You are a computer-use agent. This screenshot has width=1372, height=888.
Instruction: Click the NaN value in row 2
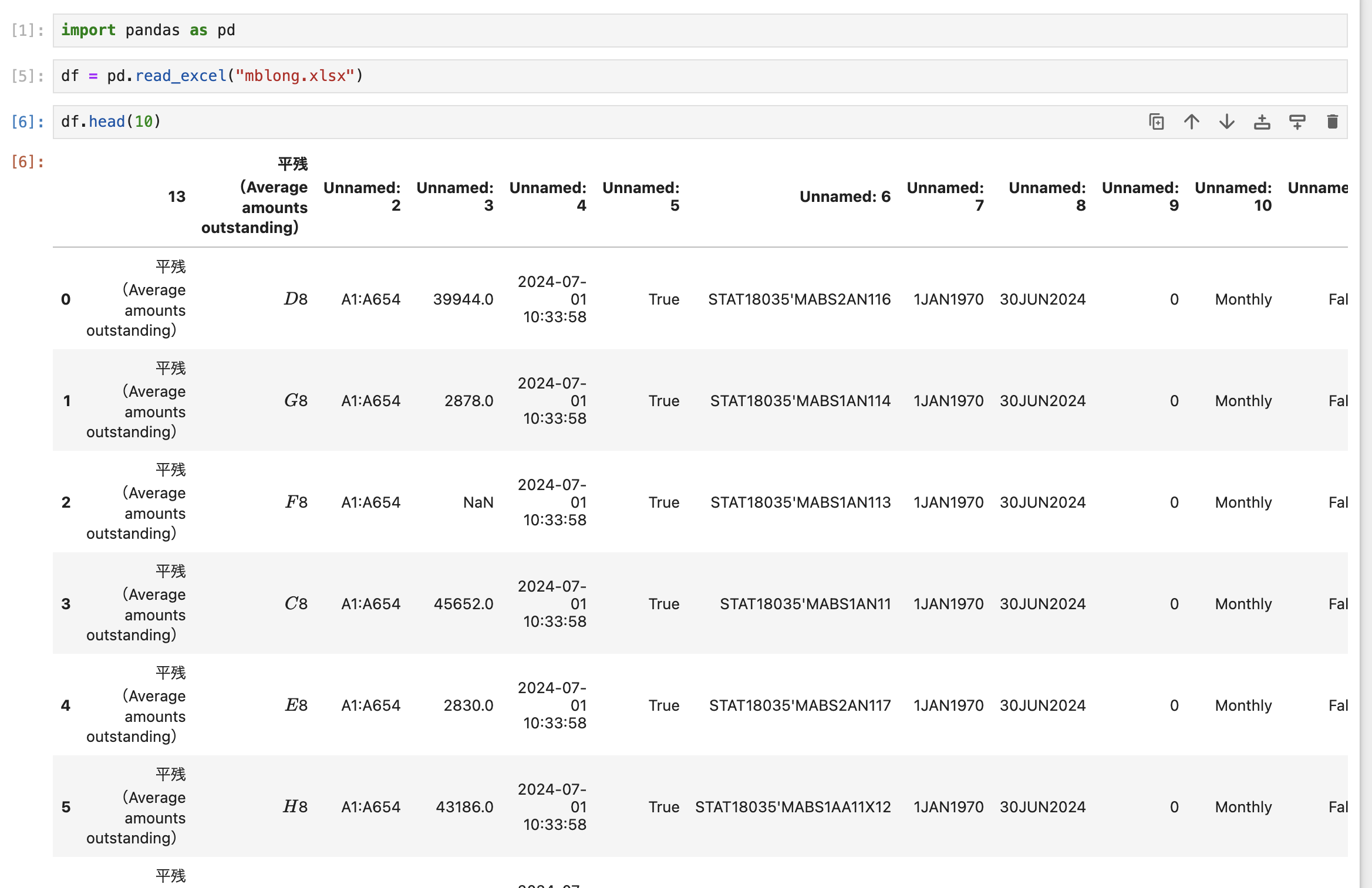pyautogui.click(x=478, y=502)
